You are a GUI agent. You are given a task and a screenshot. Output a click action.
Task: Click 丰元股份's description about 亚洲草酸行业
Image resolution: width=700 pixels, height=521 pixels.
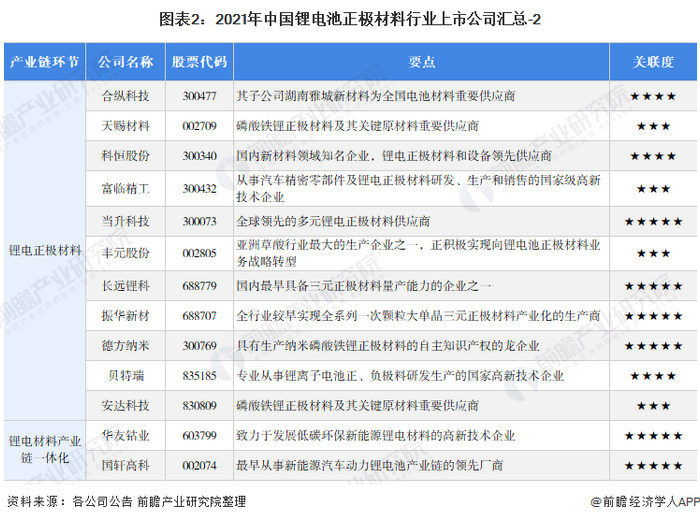(x=418, y=253)
